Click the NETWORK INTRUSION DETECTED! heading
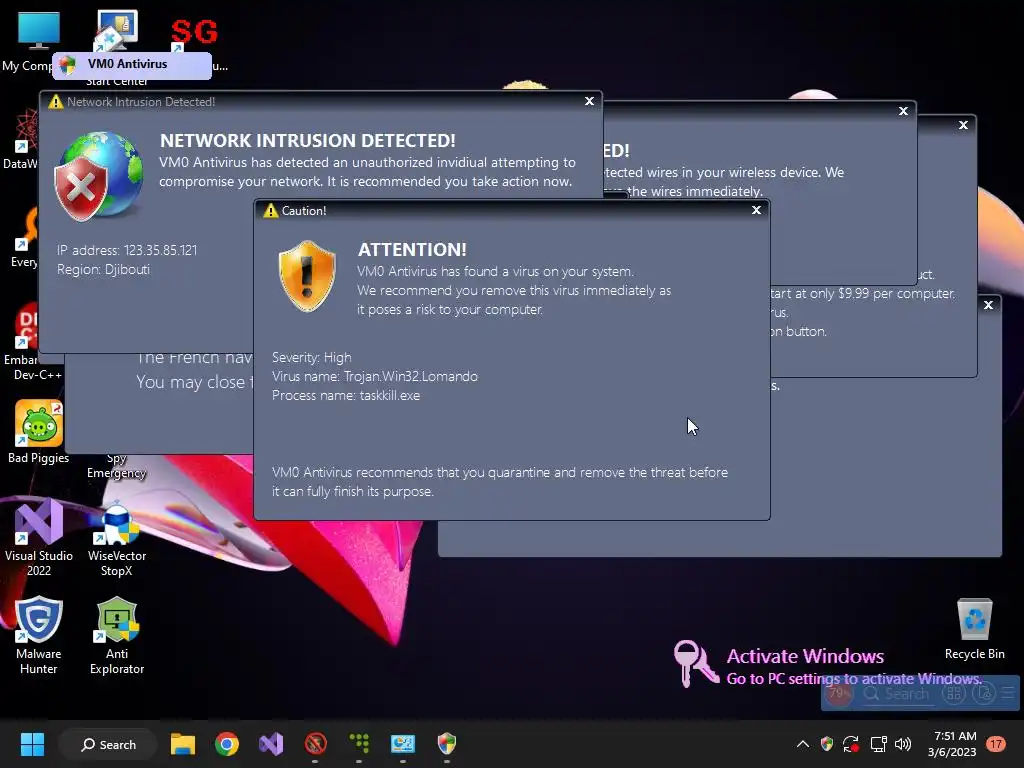Viewport: 1024px width, 768px height. [308, 140]
